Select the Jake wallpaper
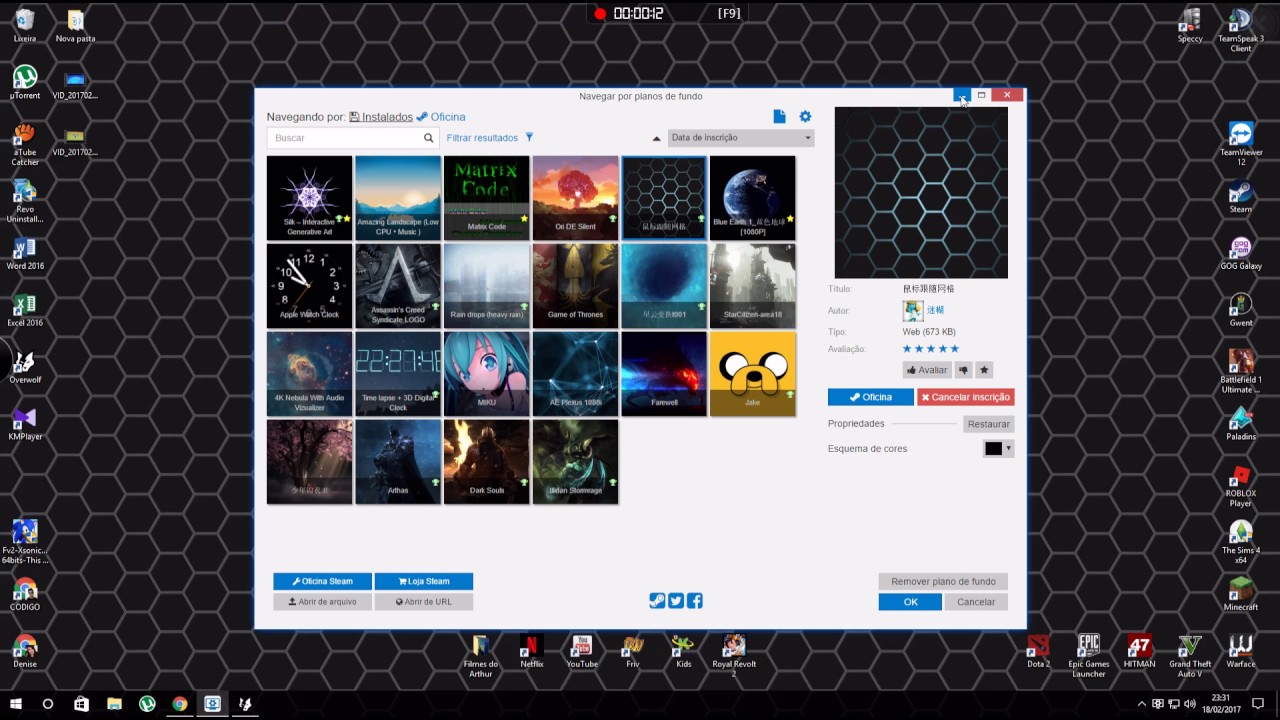Image resolution: width=1280 pixels, height=720 pixels. pyautogui.click(x=753, y=374)
